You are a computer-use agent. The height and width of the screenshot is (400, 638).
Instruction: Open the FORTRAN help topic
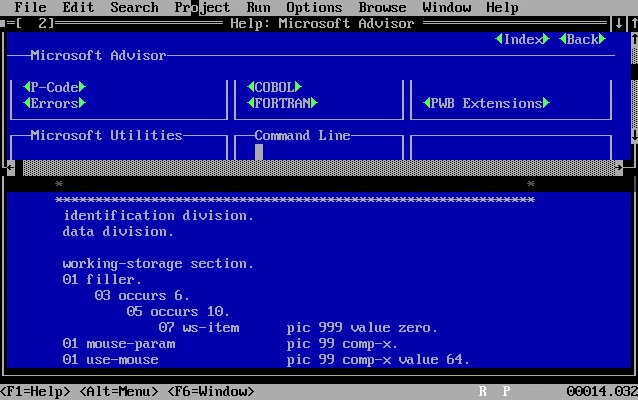(282, 103)
